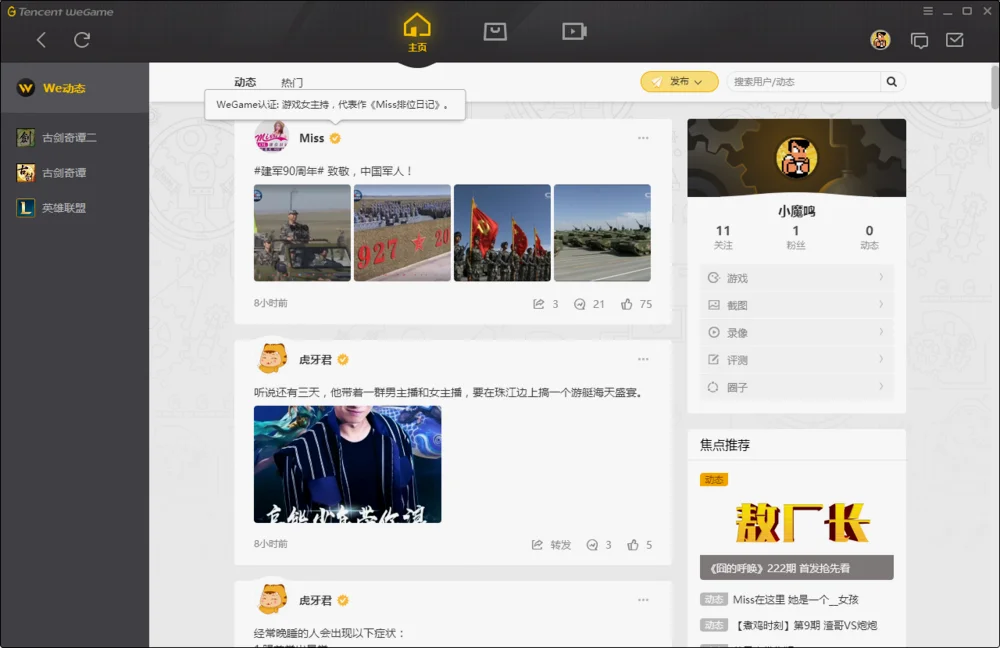Image resolution: width=1000 pixels, height=648 pixels.
Task: Select We动态 in the sidebar
Action: (75, 88)
